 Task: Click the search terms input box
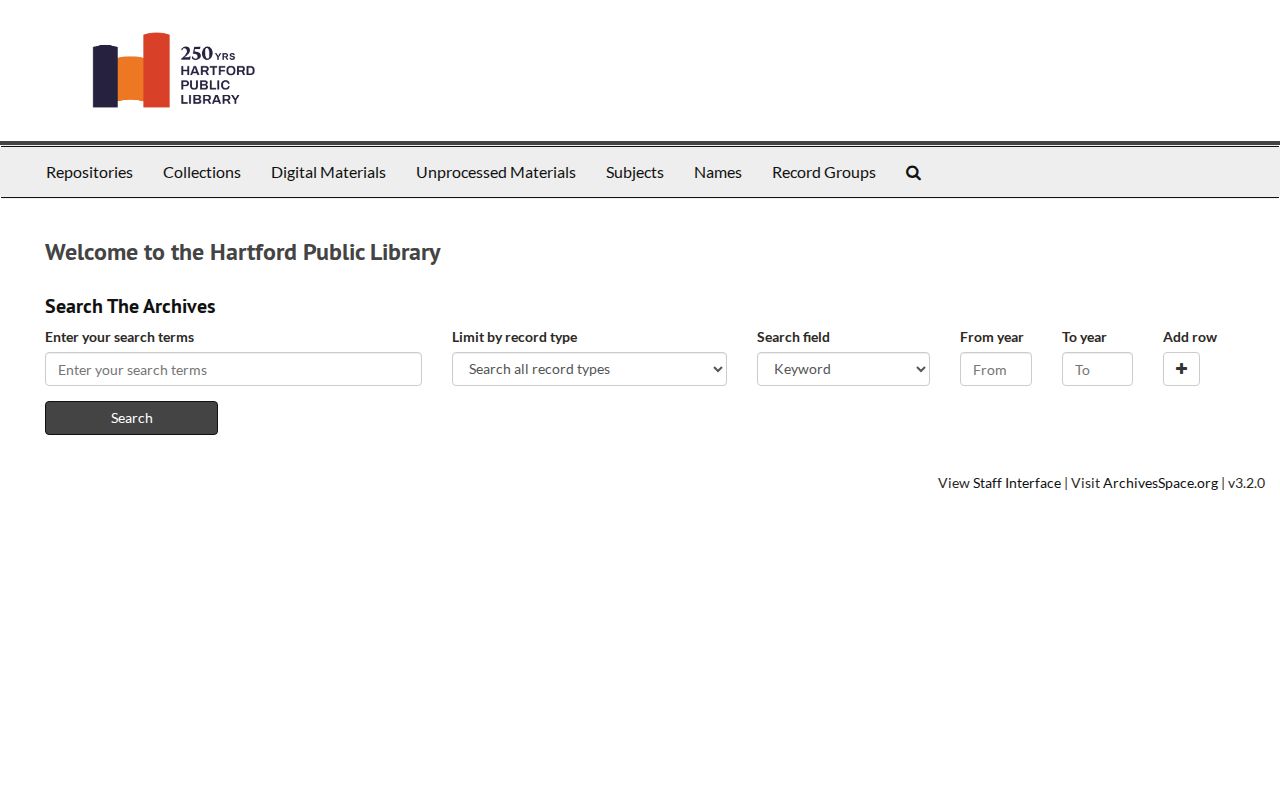coord(233,369)
